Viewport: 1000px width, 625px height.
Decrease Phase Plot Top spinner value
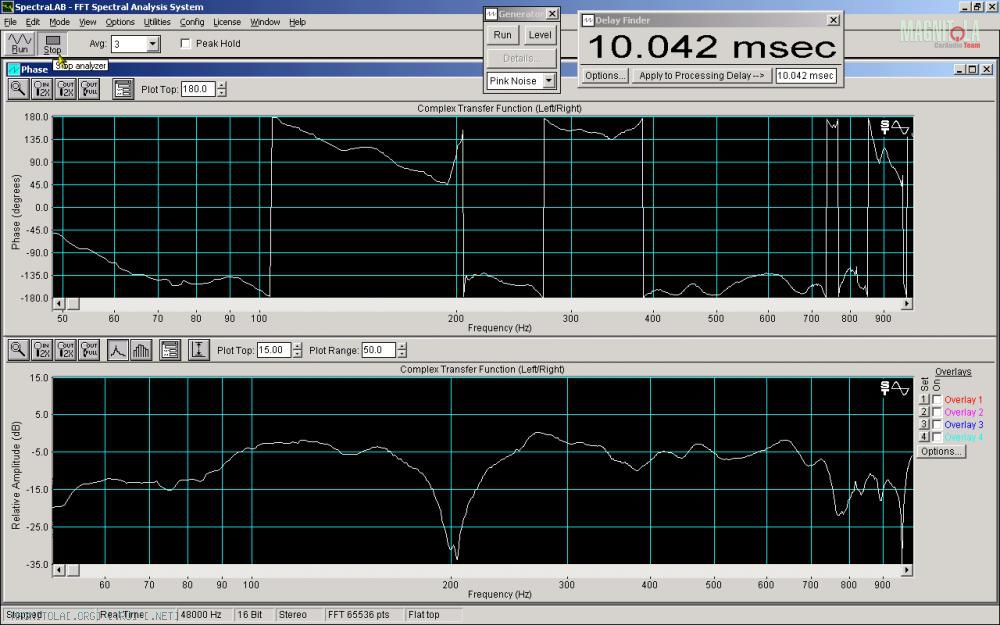pos(221,93)
